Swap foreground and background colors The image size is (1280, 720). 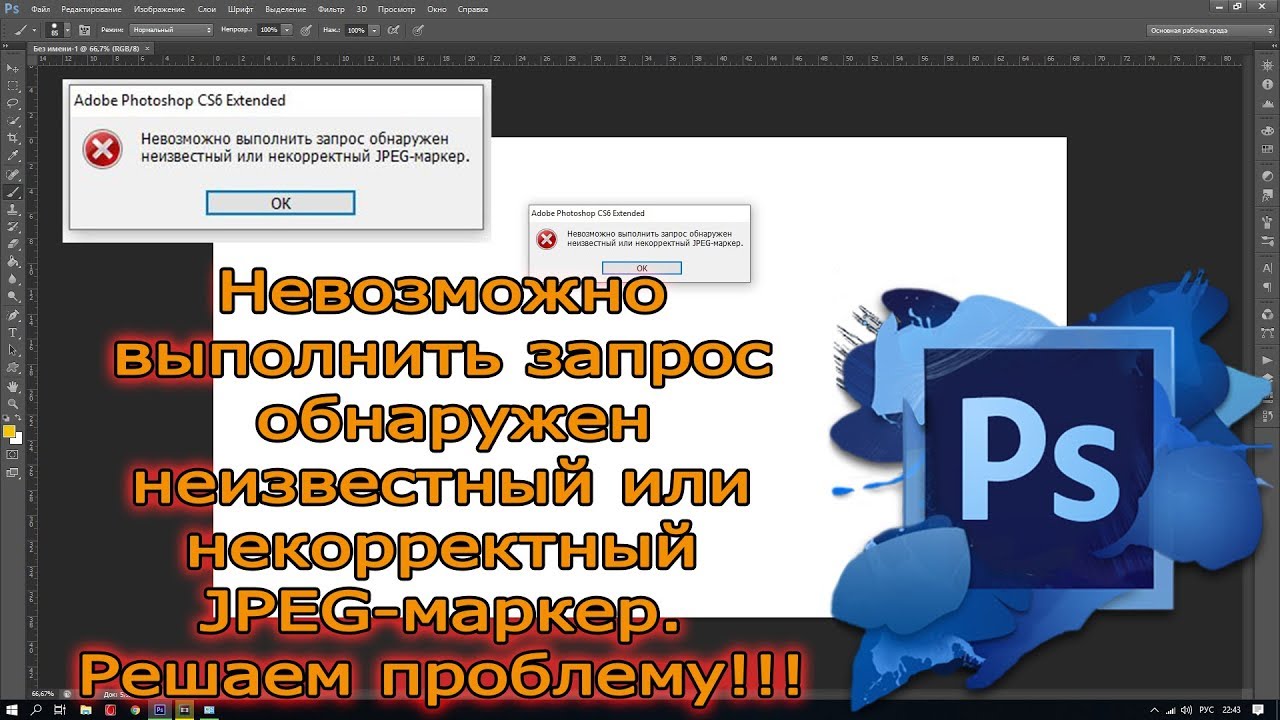[19, 420]
